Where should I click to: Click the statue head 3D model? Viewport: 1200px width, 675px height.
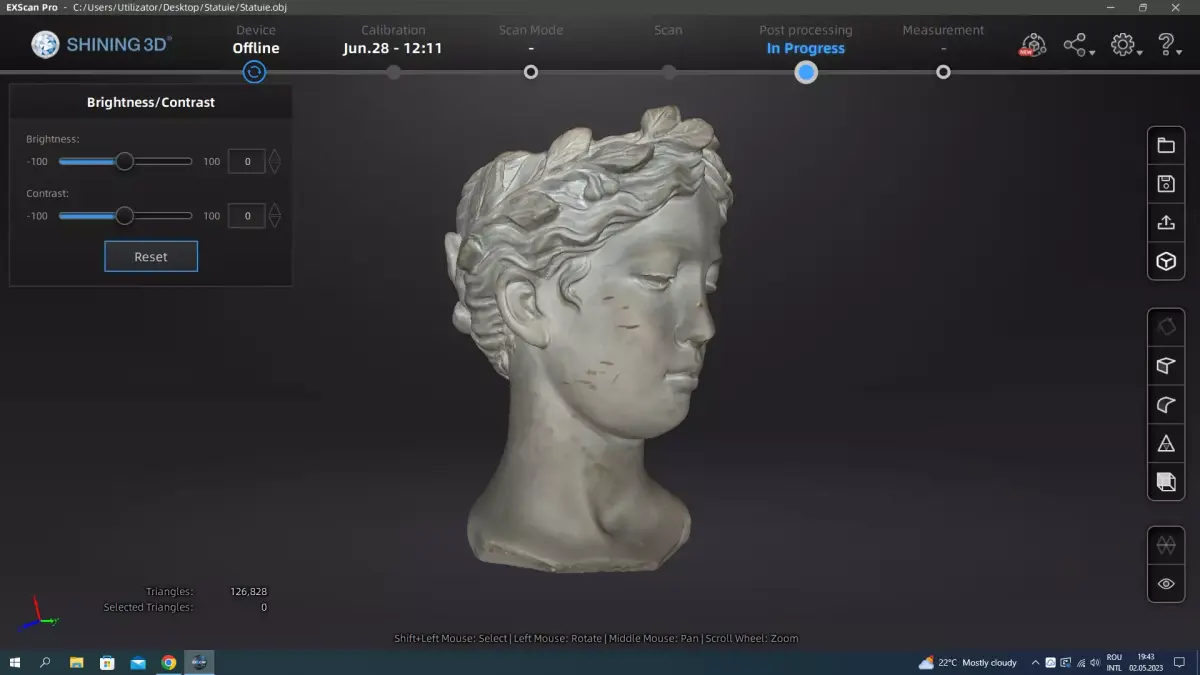(588, 340)
